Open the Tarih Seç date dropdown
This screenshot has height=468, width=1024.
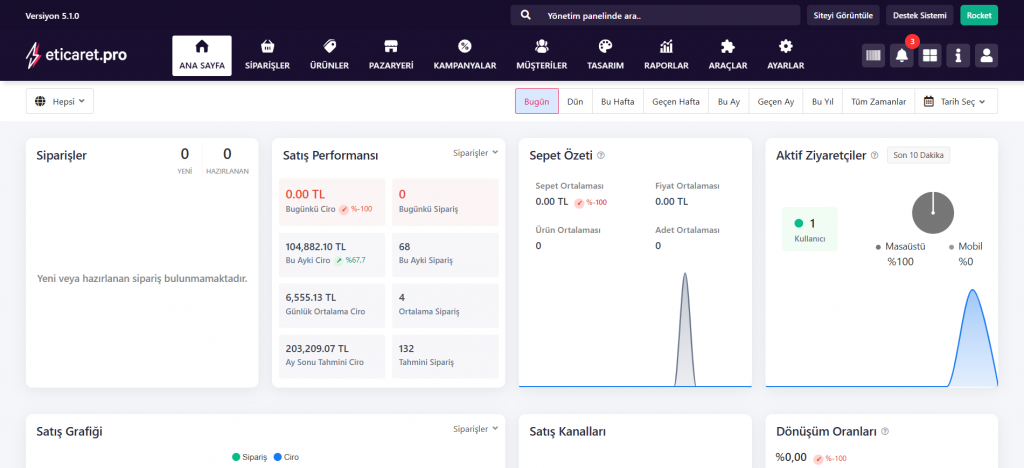pos(960,101)
